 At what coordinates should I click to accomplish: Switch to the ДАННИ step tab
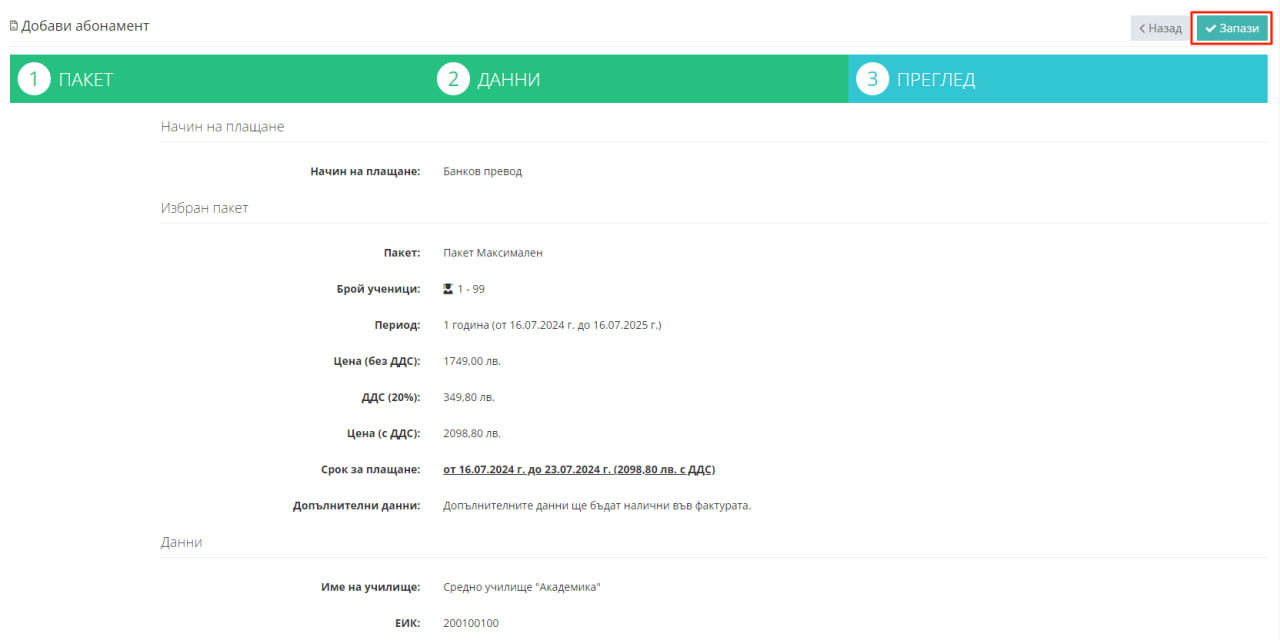[508, 80]
